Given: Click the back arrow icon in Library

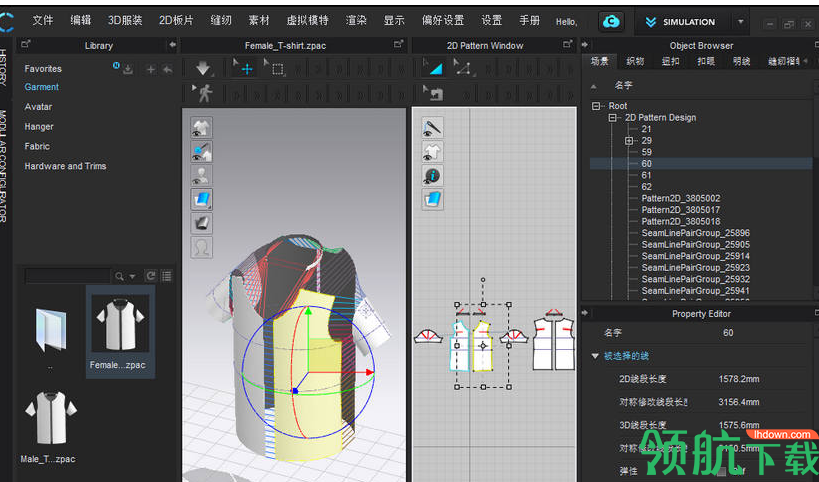Looking at the screenshot, I should pyautogui.click(x=167, y=69).
